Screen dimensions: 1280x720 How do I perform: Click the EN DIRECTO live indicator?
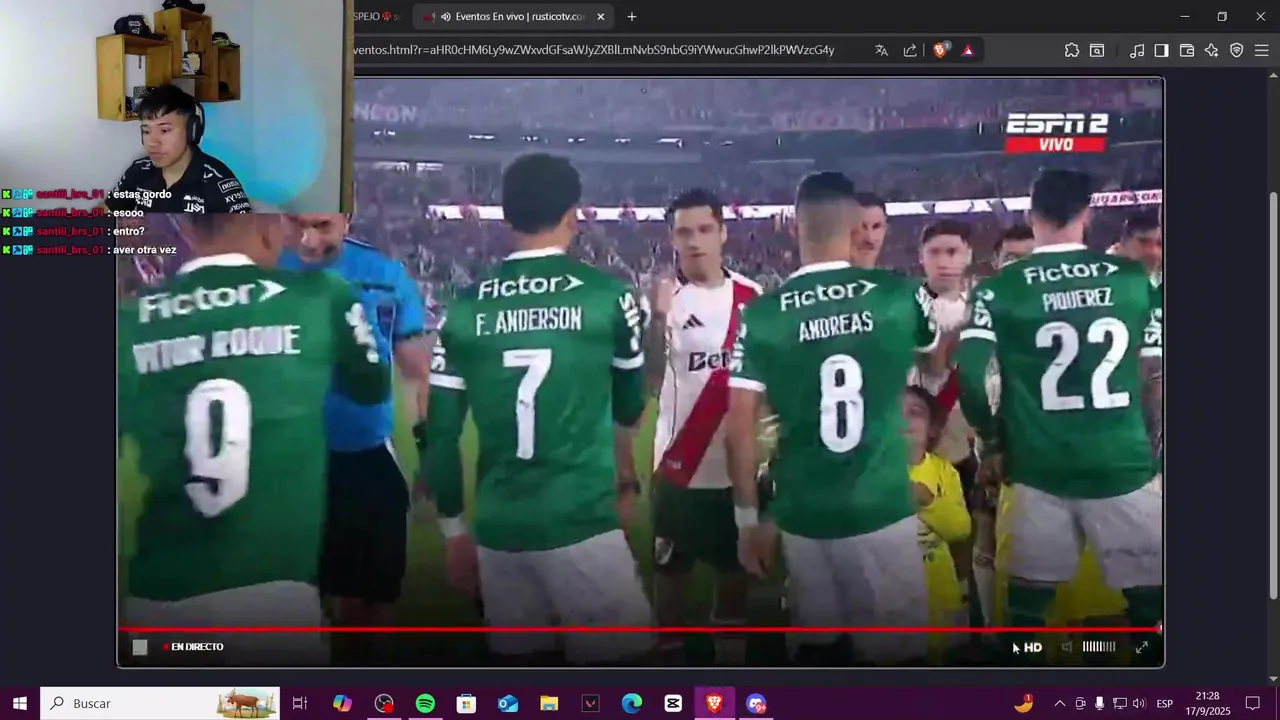(193, 647)
